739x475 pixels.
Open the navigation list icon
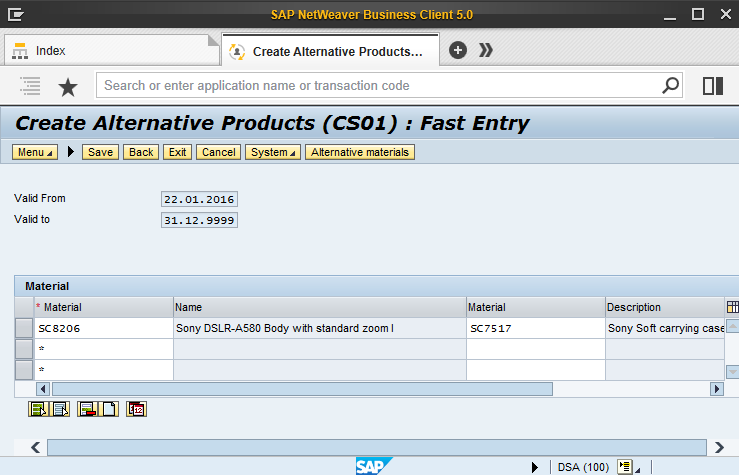click(30, 86)
